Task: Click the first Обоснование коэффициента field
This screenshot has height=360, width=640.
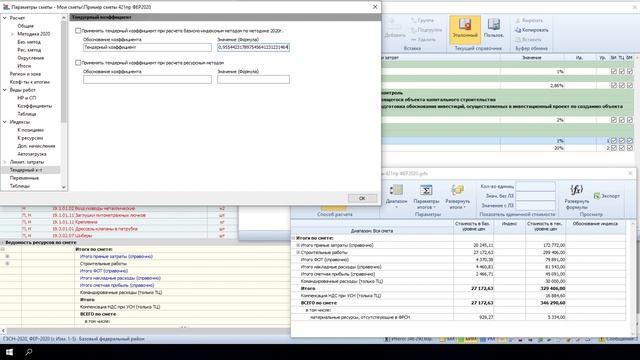Action: click(147, 47)
